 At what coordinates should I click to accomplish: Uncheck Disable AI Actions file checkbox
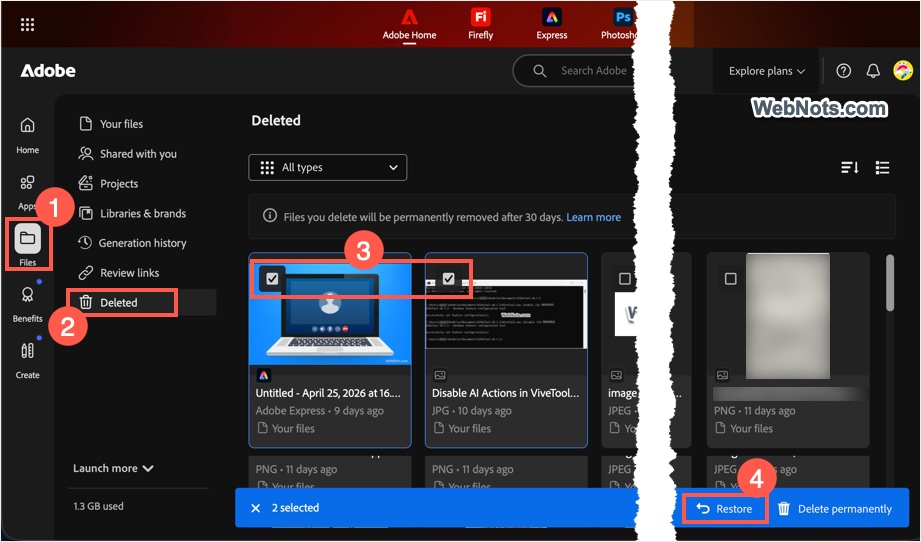[x=448, y=278]
